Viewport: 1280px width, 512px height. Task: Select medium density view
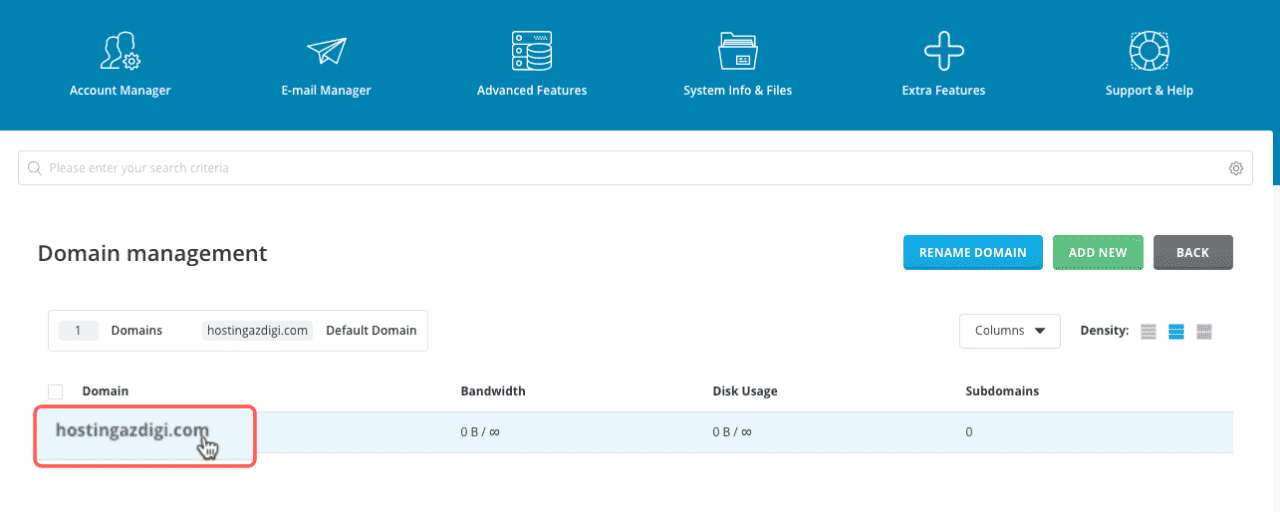1176,331
